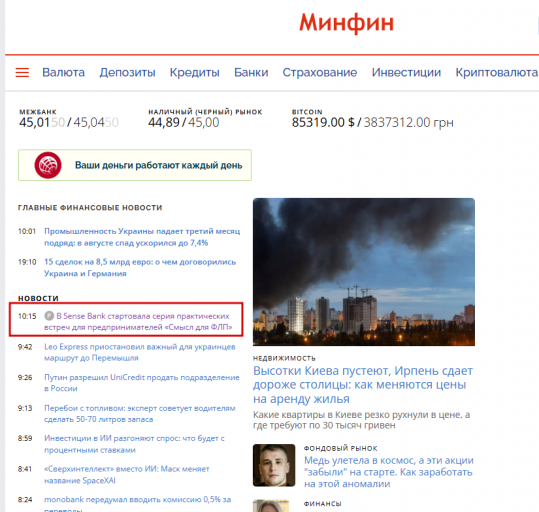Open the Страхование menu item
The width and height of the screenshot is (539, 512).
pos(320,72)
